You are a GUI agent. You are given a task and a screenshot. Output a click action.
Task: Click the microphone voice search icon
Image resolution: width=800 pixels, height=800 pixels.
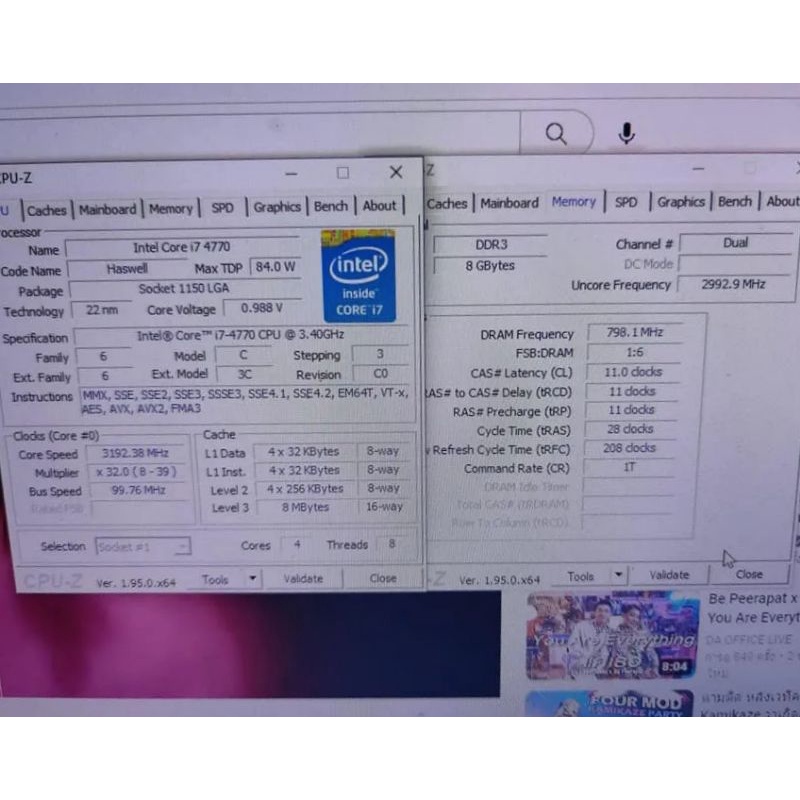click(x=626, y=131)
